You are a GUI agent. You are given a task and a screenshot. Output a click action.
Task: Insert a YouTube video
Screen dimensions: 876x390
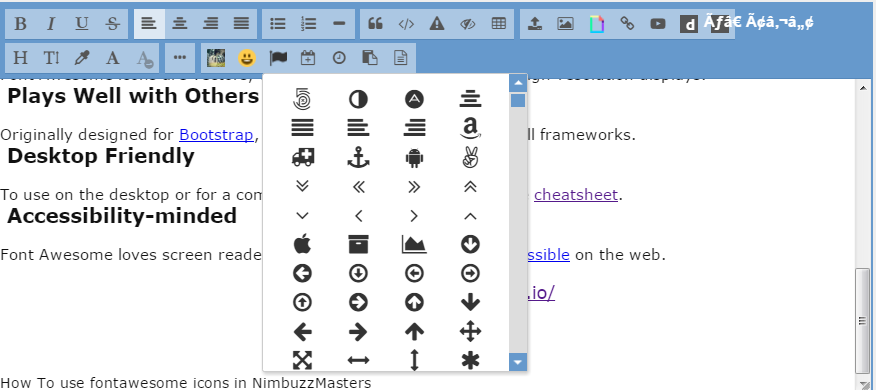[658, 24]
